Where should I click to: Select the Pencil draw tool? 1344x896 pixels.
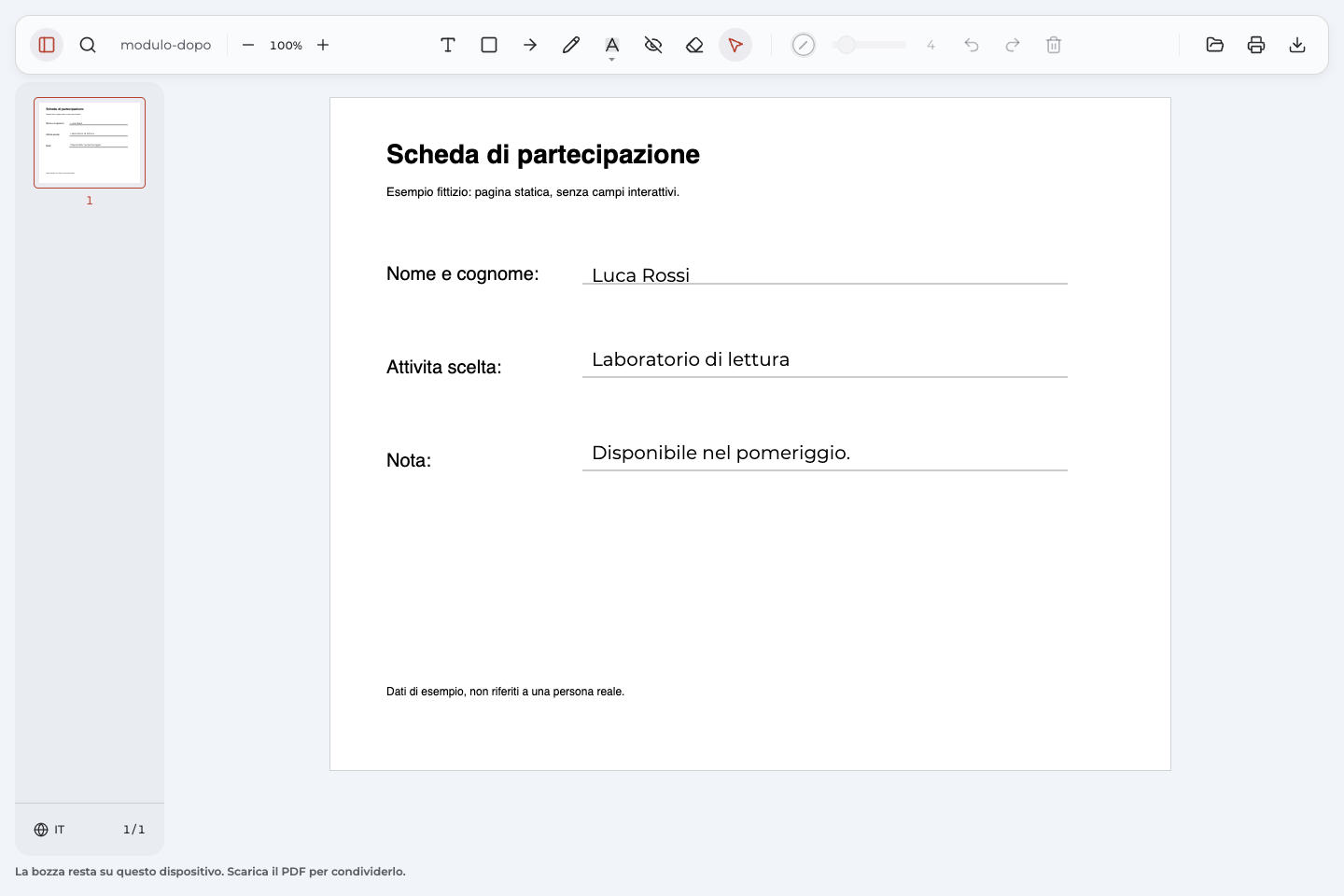[x=571, y=45]
